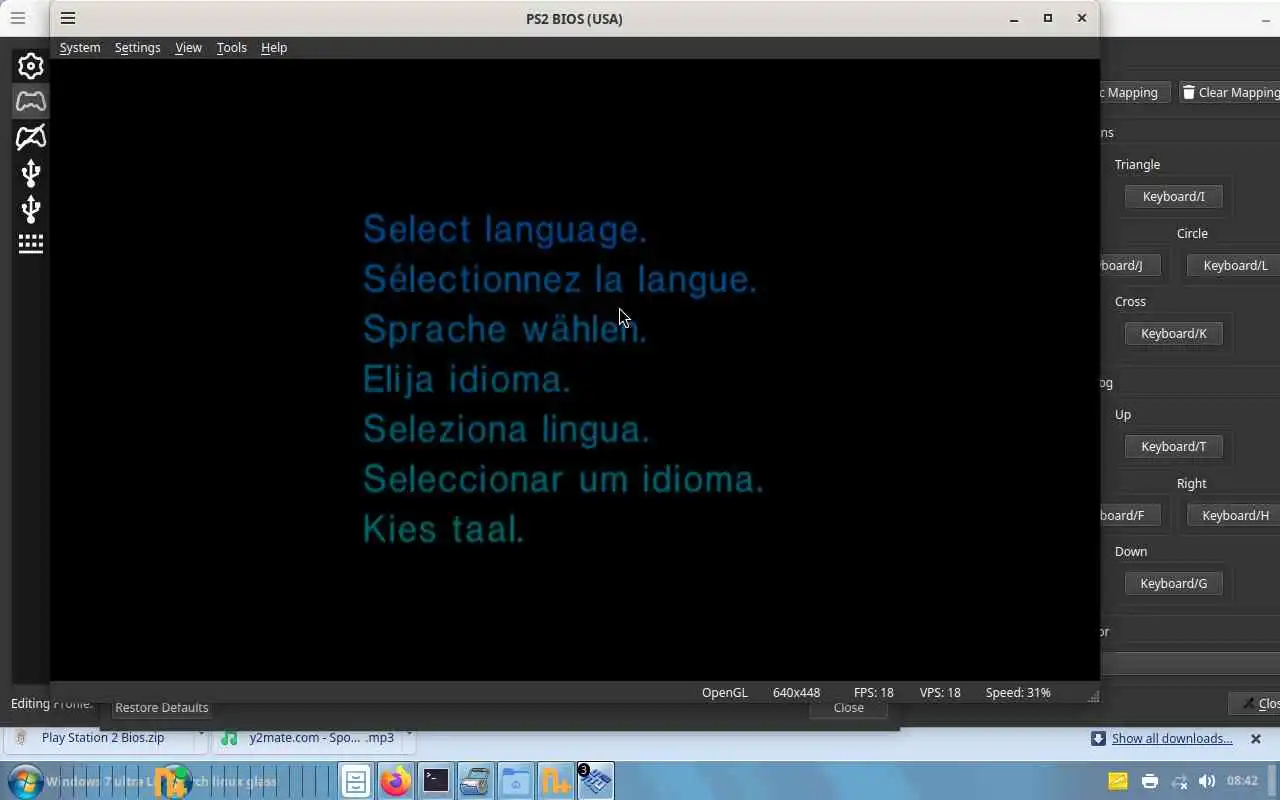Launch Firefox from the taskbar

tap(396, 781)
